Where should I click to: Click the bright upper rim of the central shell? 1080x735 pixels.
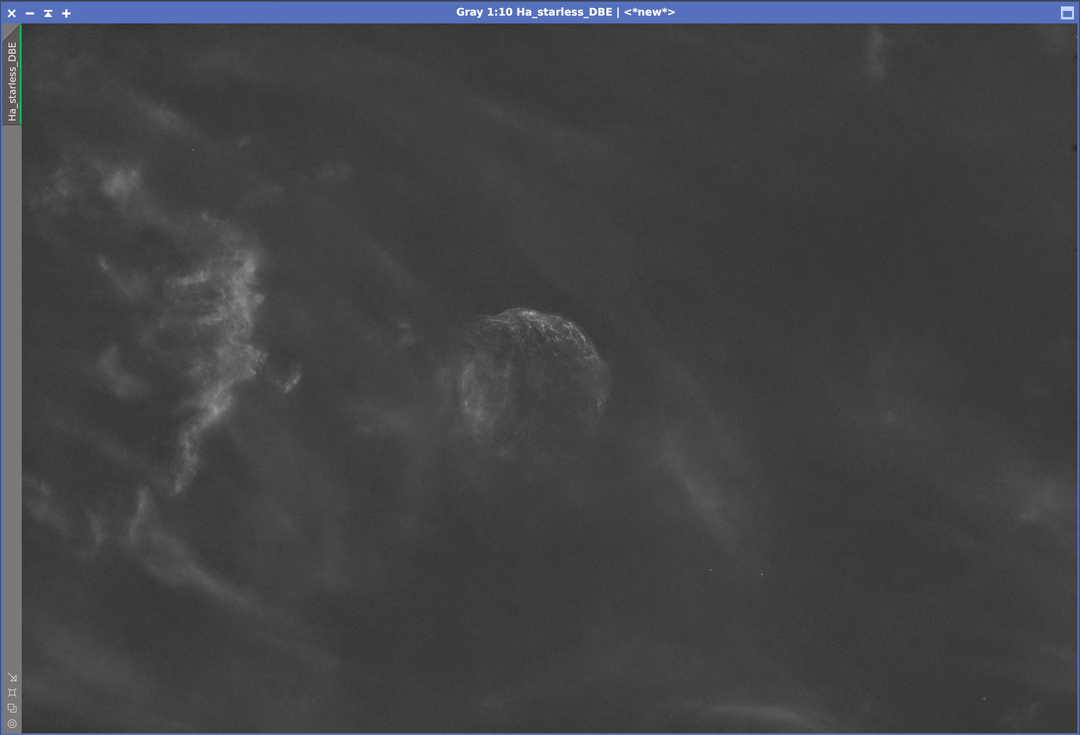click(x=527, y=316)
